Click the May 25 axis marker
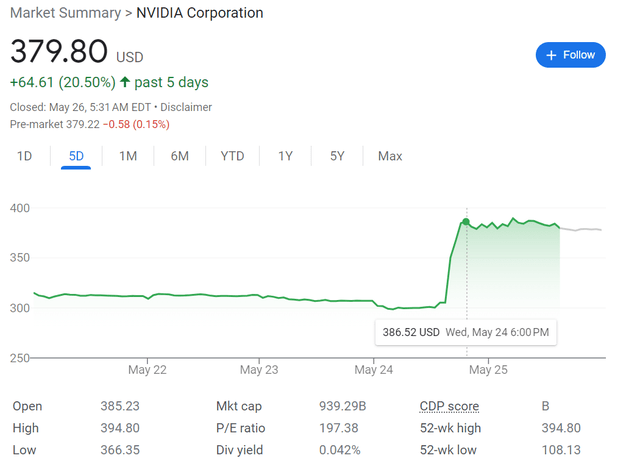Viewport: 640px width, 472px height. click(489, 370)
